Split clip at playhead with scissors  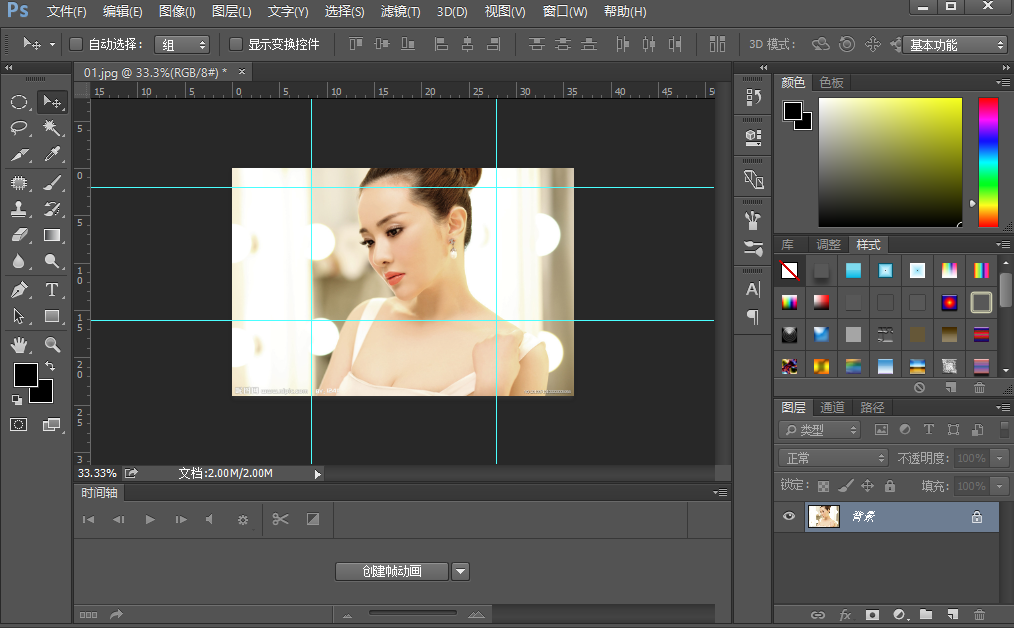coord(280,519)
